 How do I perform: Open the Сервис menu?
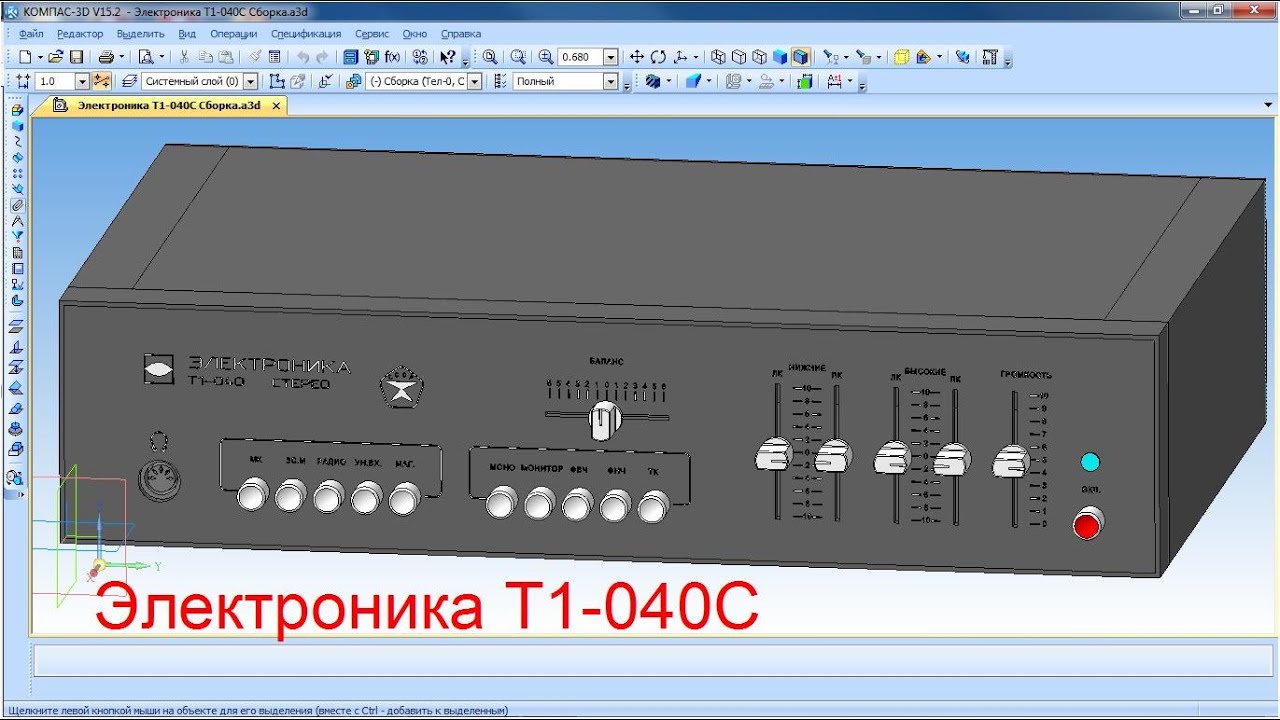[372, 33]
